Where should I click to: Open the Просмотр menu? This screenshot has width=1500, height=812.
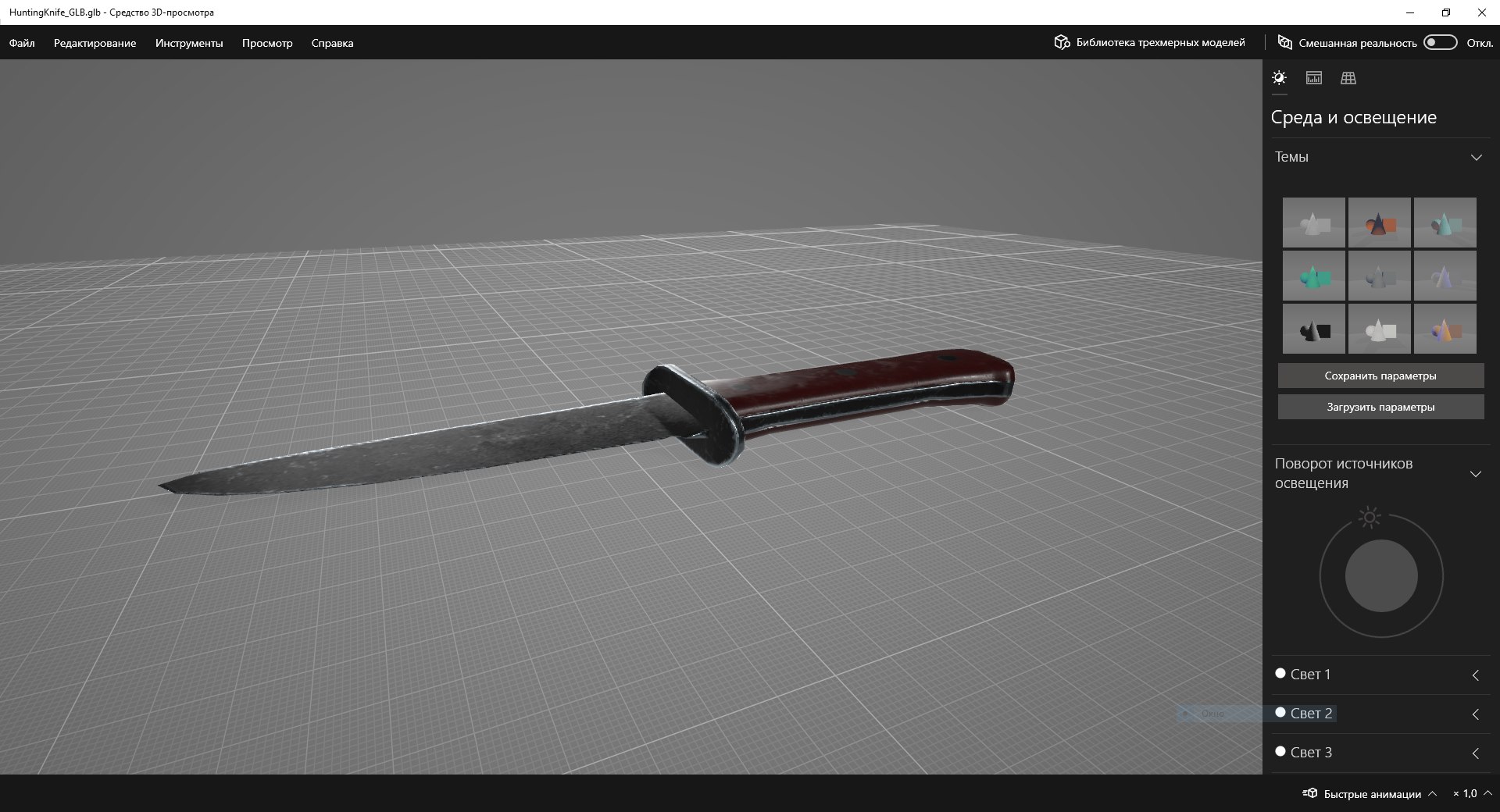[x=267, y=43]
